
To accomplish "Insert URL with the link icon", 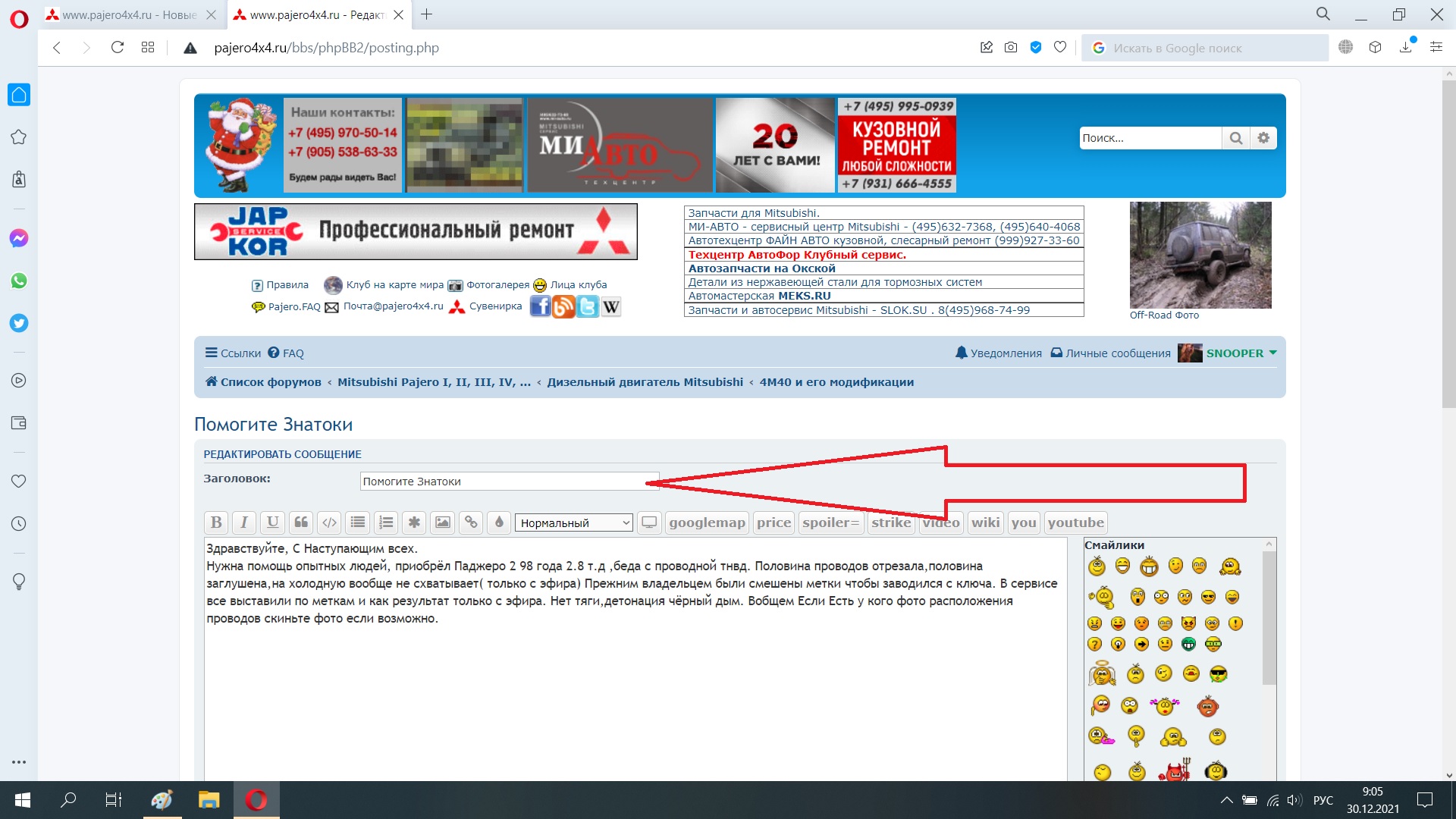I will 471,522.
